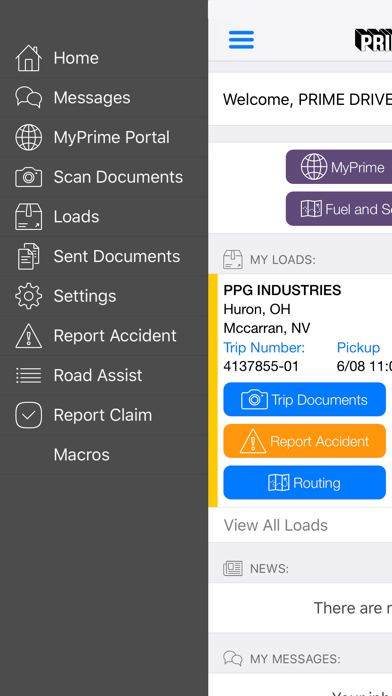Image resolution: width=392 pixels, height=696 pixels.
Task: Click the MyPrime Portal globe icon
Action: tap(28, 137)
